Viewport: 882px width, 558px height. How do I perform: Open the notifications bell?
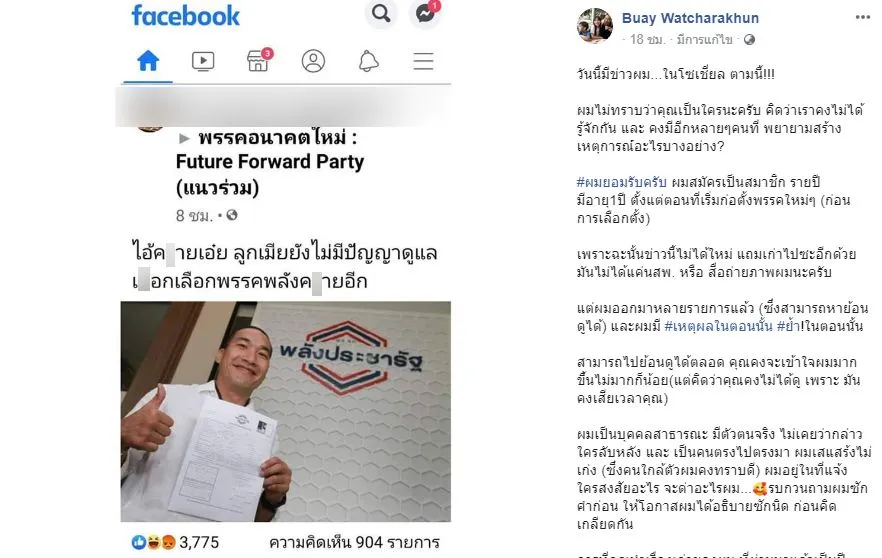[x=368, y=61]
